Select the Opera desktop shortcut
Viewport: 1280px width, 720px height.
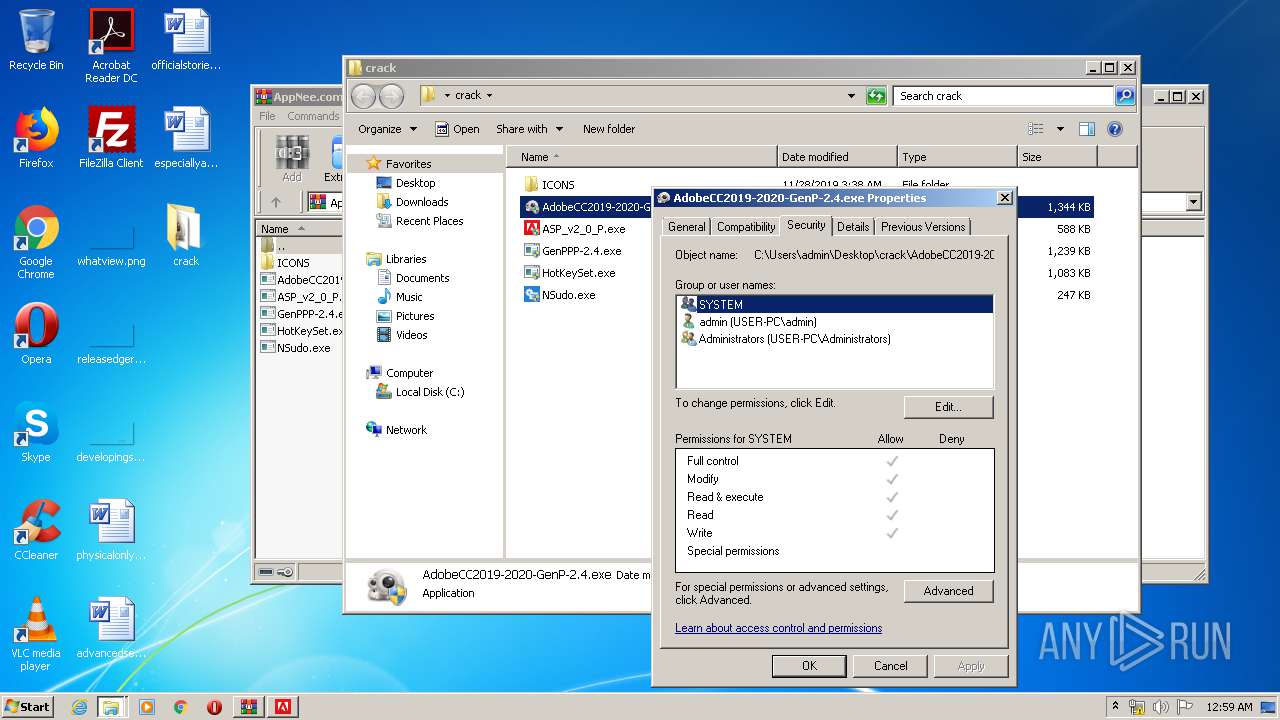tap(36, 334)
